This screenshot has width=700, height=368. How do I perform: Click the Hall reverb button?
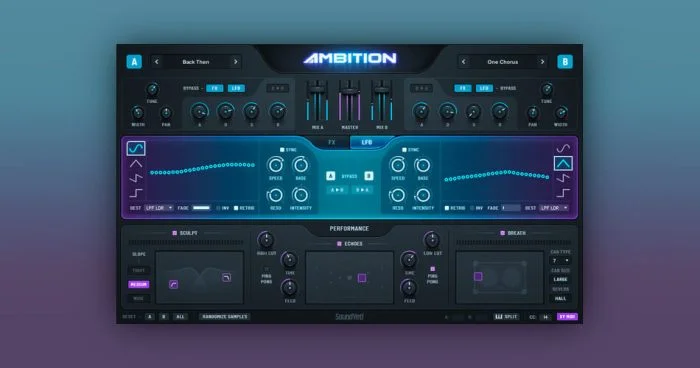560,298
